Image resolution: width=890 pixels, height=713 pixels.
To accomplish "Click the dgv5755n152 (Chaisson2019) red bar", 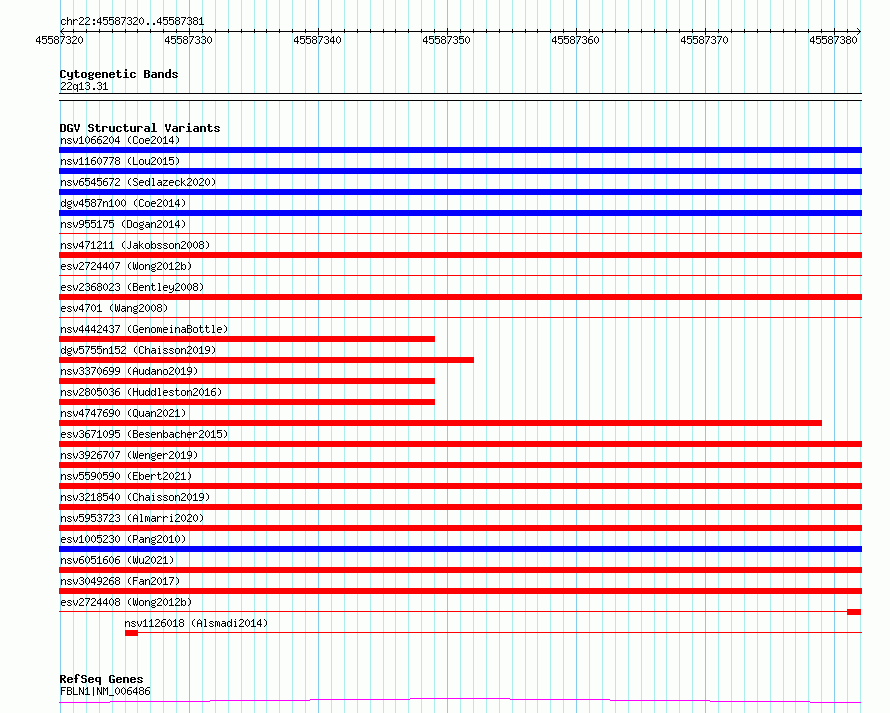I will coord(266,360).
